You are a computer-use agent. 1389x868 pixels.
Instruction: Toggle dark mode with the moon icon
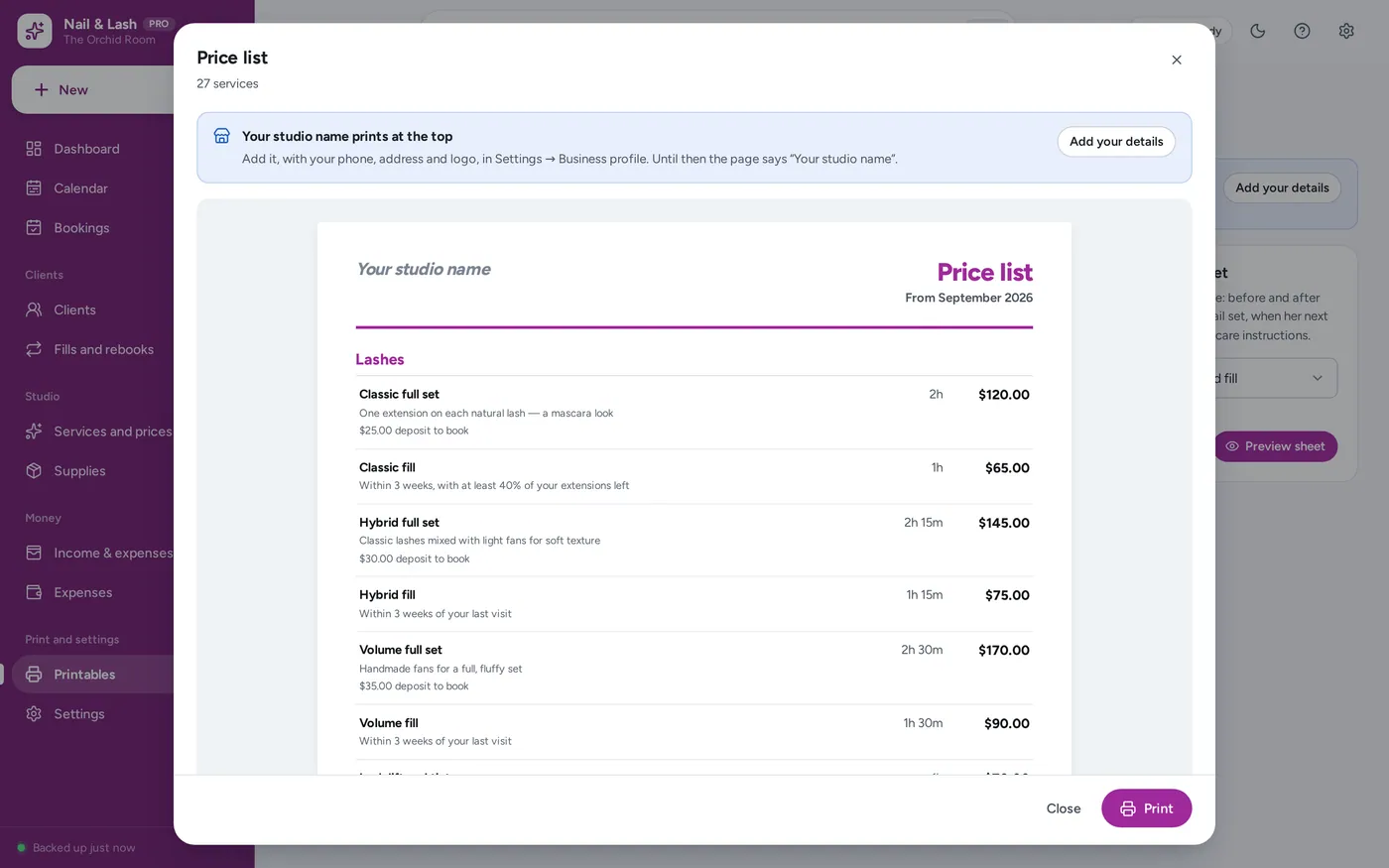[x=1258, y=31]
